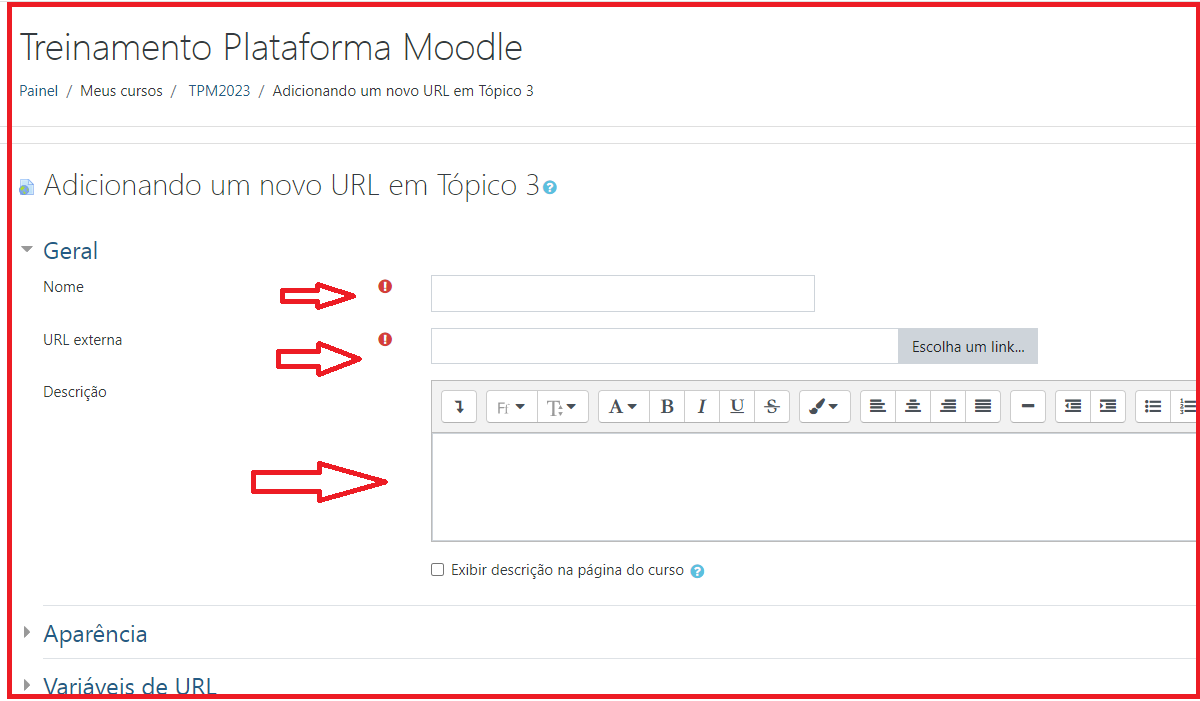The height and width of the screenshot is (701, 1200).
Task: Underline text in description editor
Action: (737, 407)
